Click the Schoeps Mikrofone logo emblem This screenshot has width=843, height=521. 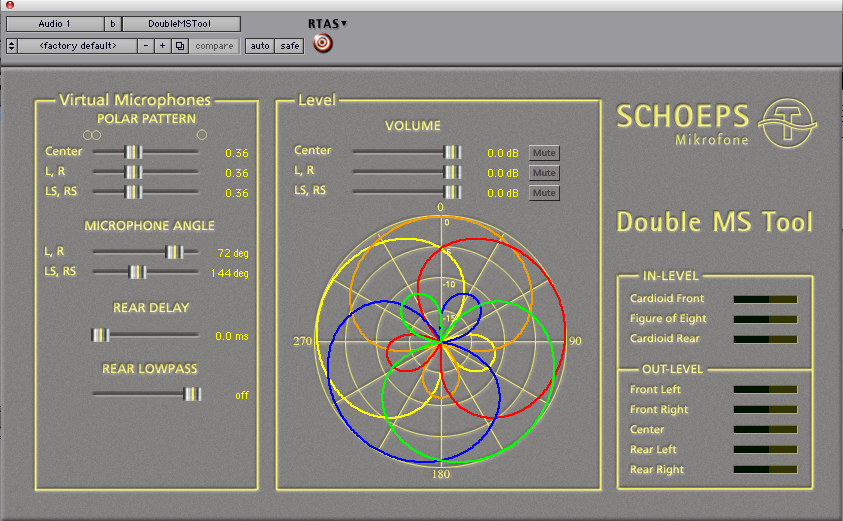coord(788,123)
